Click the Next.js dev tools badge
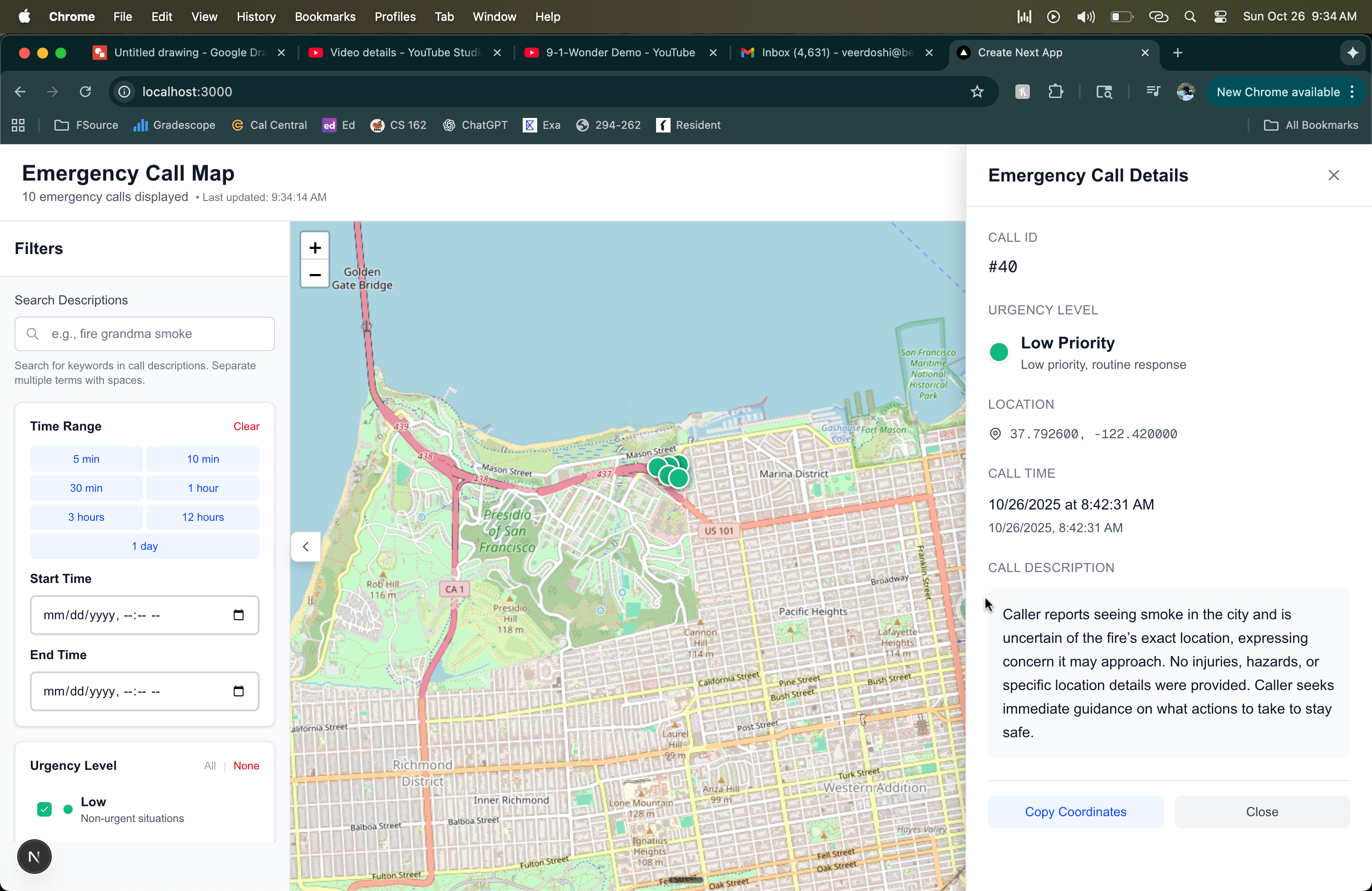The width and height of the screenshot is (1372, 891). pos(34,857)
